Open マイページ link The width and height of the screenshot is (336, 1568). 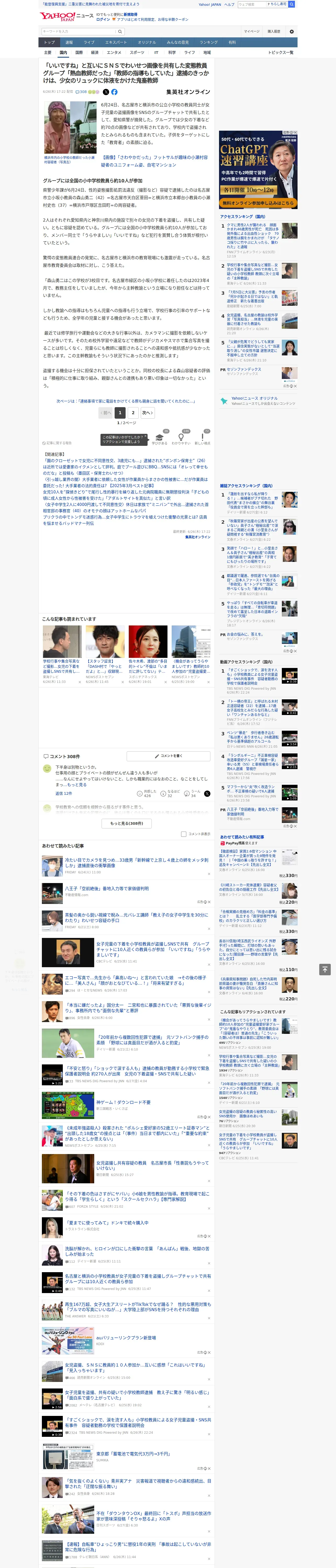tap(252, 32)
